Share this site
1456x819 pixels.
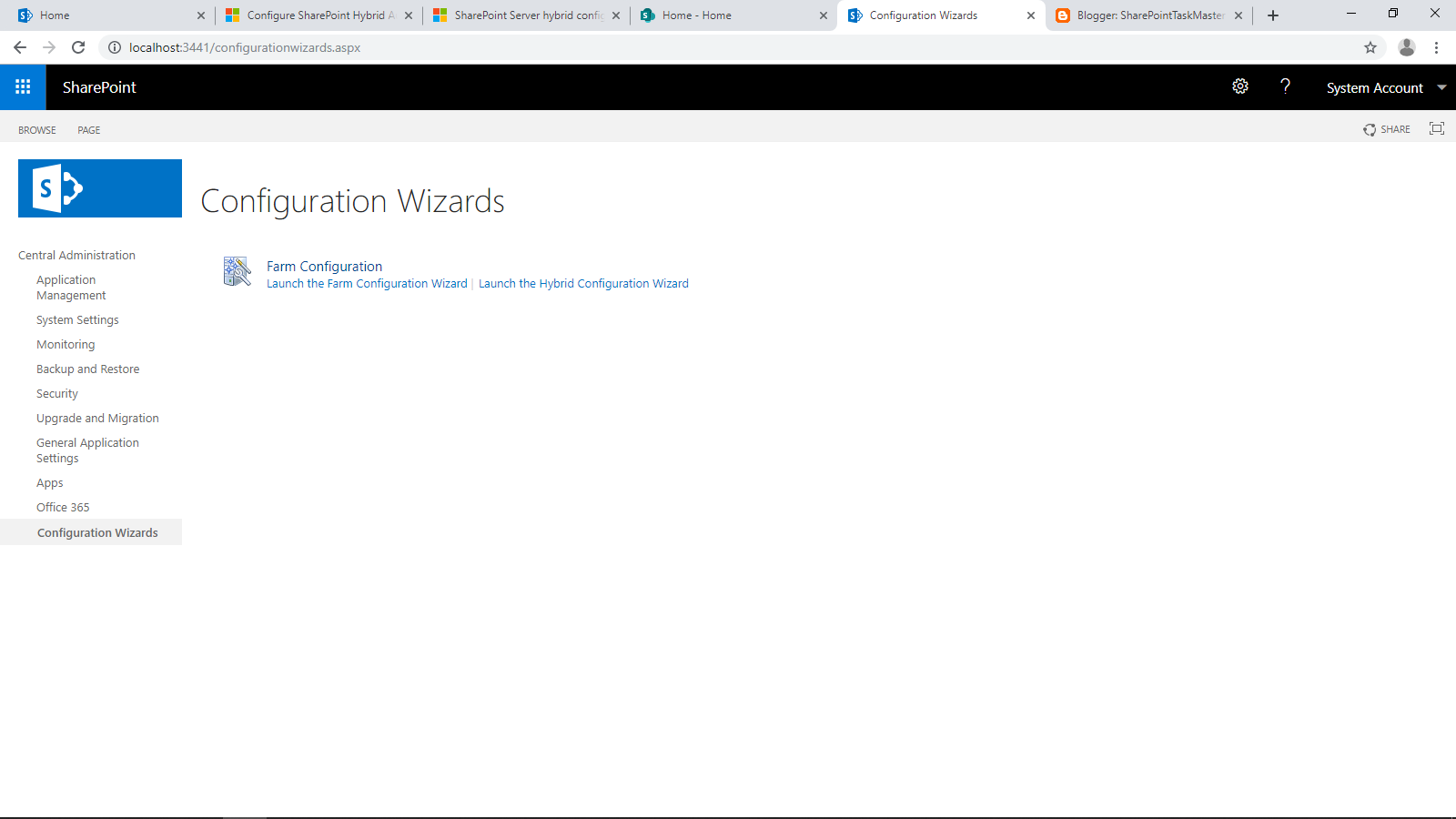(x=1387, y=130)
